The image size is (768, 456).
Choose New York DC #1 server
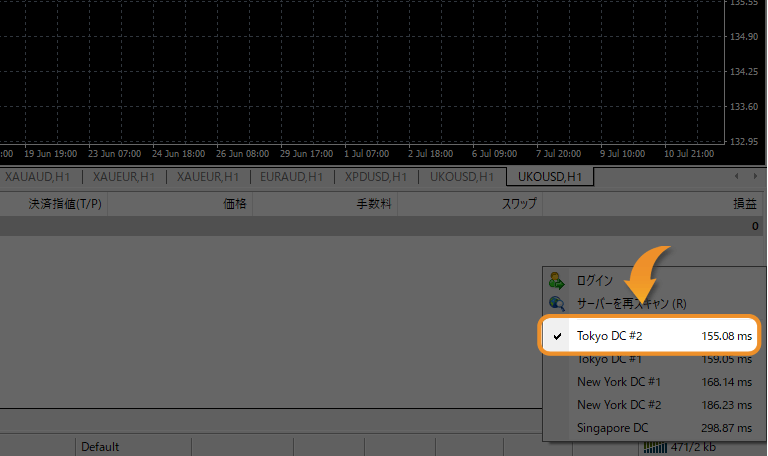tap(654, 382)
